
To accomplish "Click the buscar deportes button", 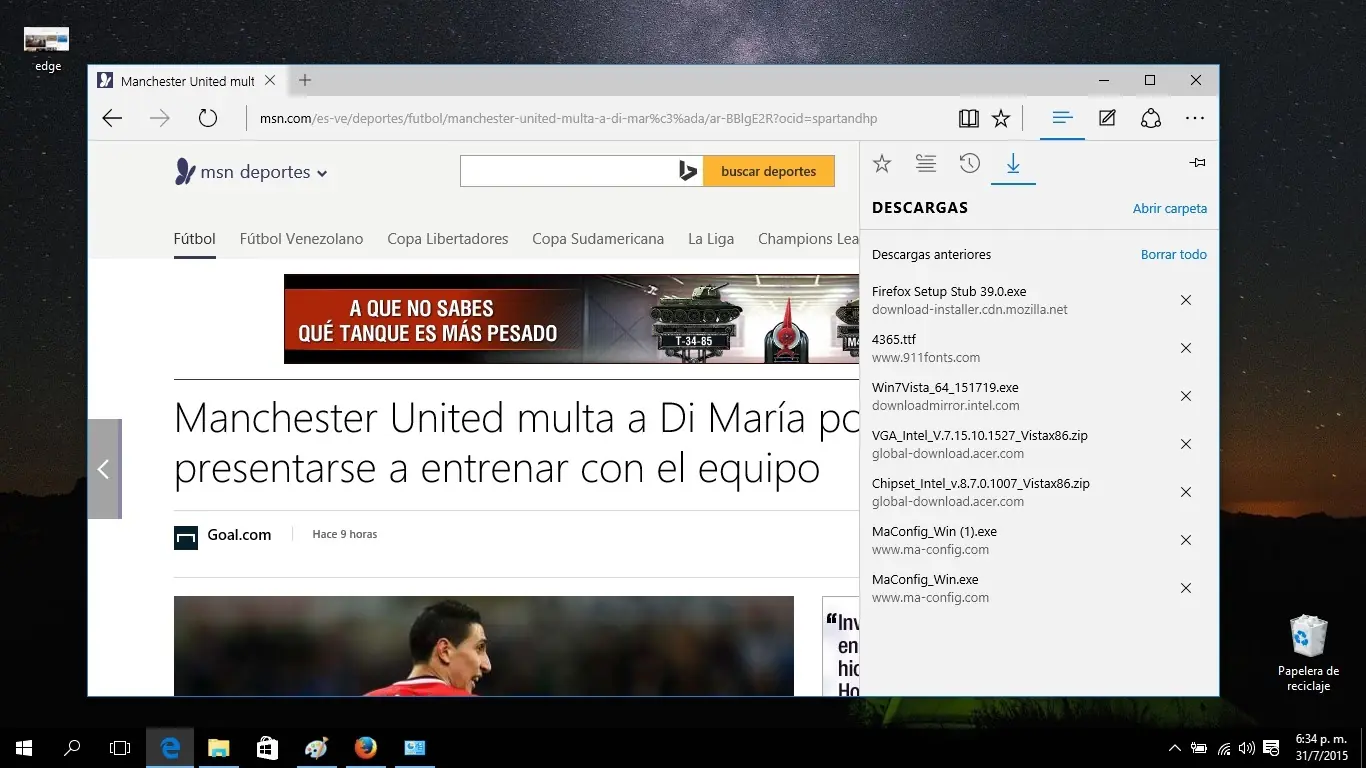I will [769, 170].
